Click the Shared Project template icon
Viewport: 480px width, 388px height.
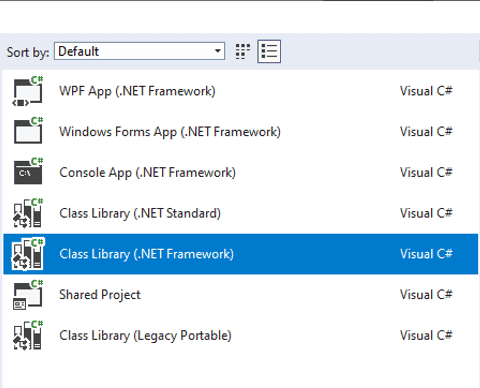[x=28, y=294]
